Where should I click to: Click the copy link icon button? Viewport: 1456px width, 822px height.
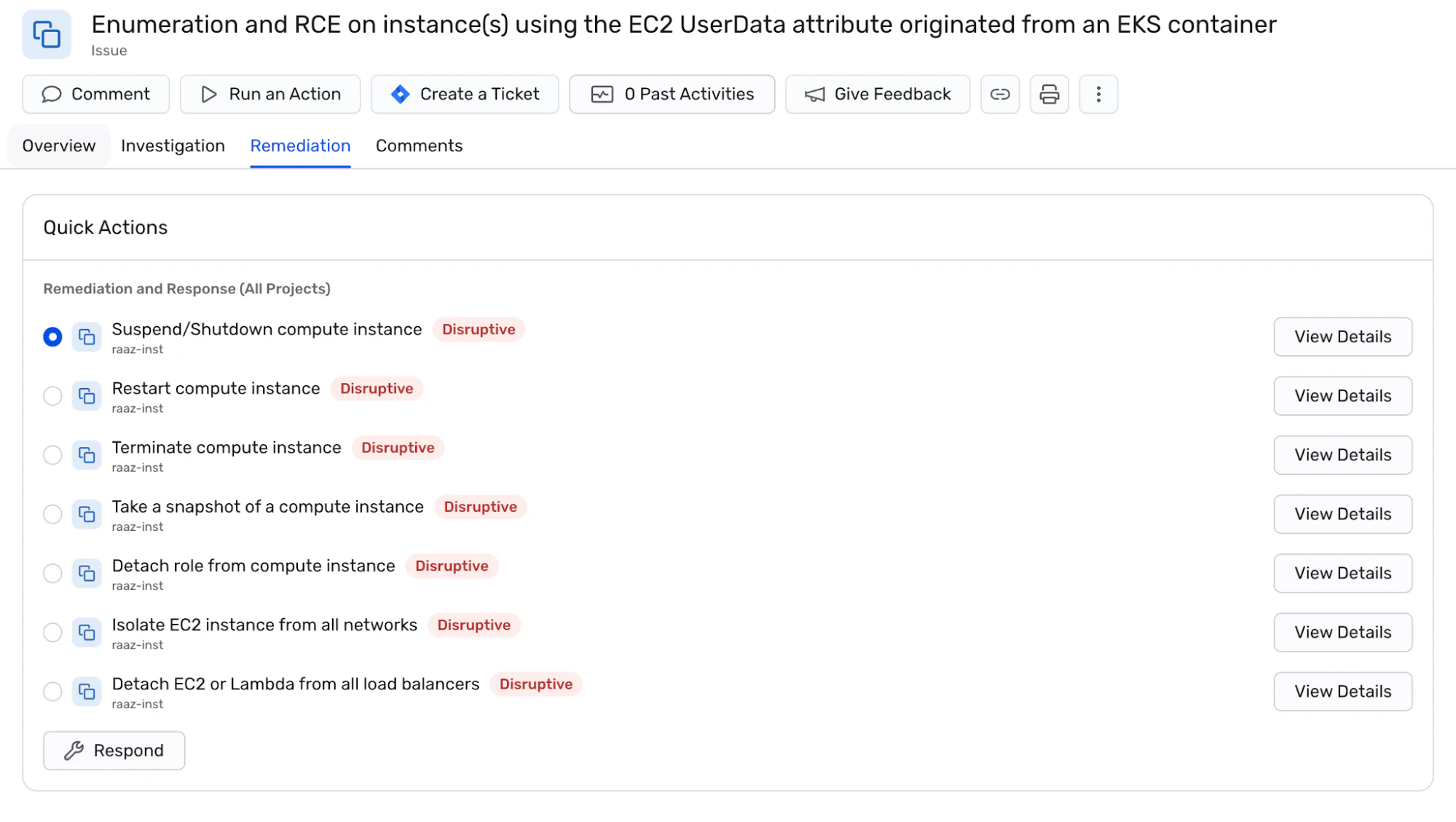(999, 95)
